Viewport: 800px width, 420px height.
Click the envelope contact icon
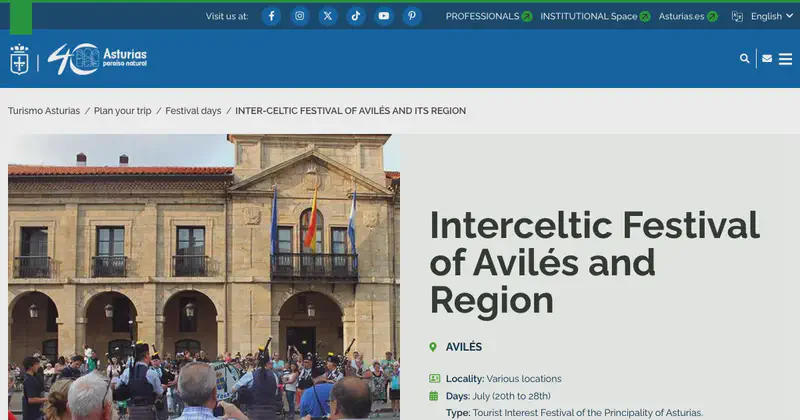click(767, 59)
